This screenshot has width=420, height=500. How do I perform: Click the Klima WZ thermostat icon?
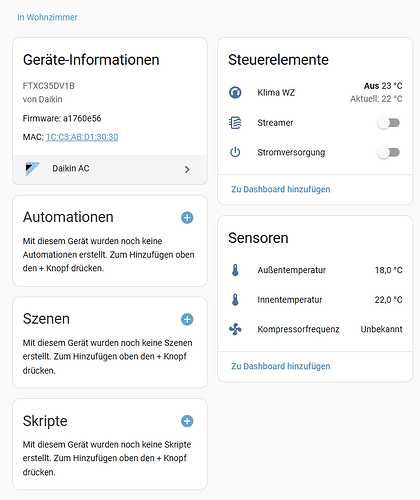(235, 92)
